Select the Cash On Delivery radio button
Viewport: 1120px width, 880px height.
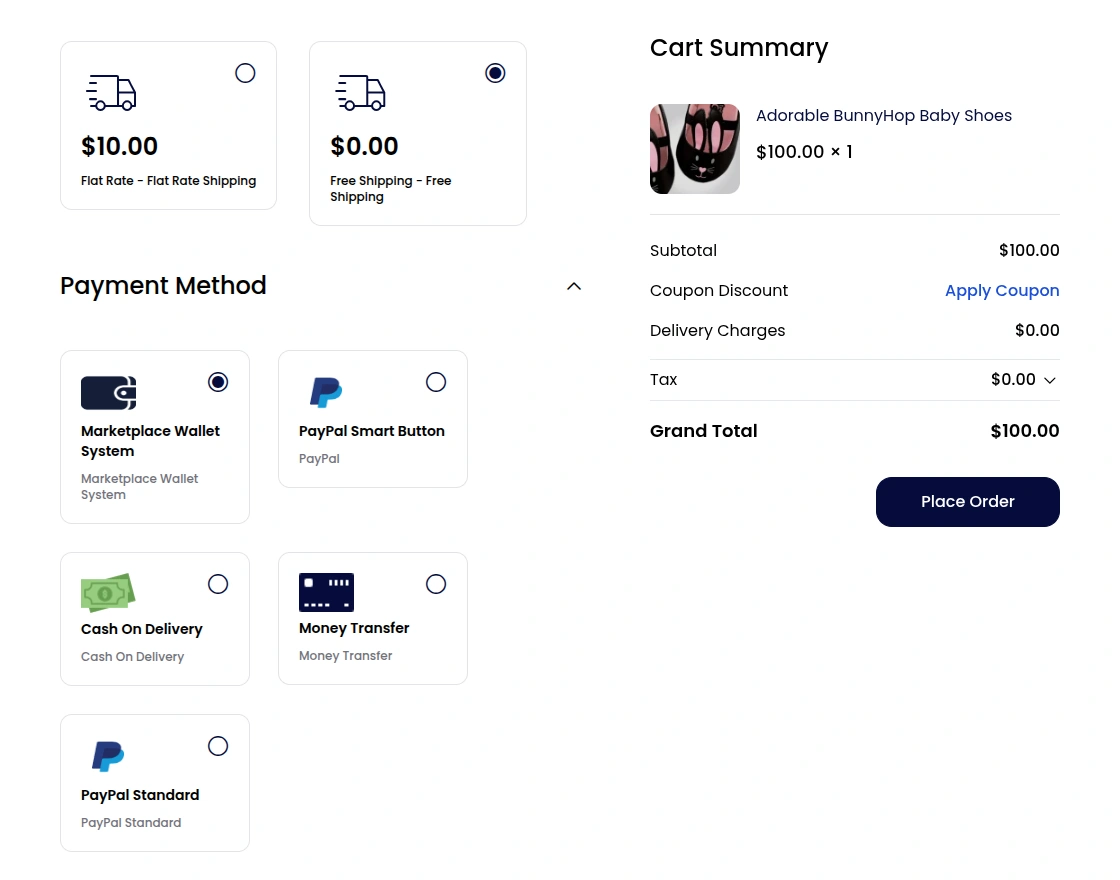tap(218, 583)
